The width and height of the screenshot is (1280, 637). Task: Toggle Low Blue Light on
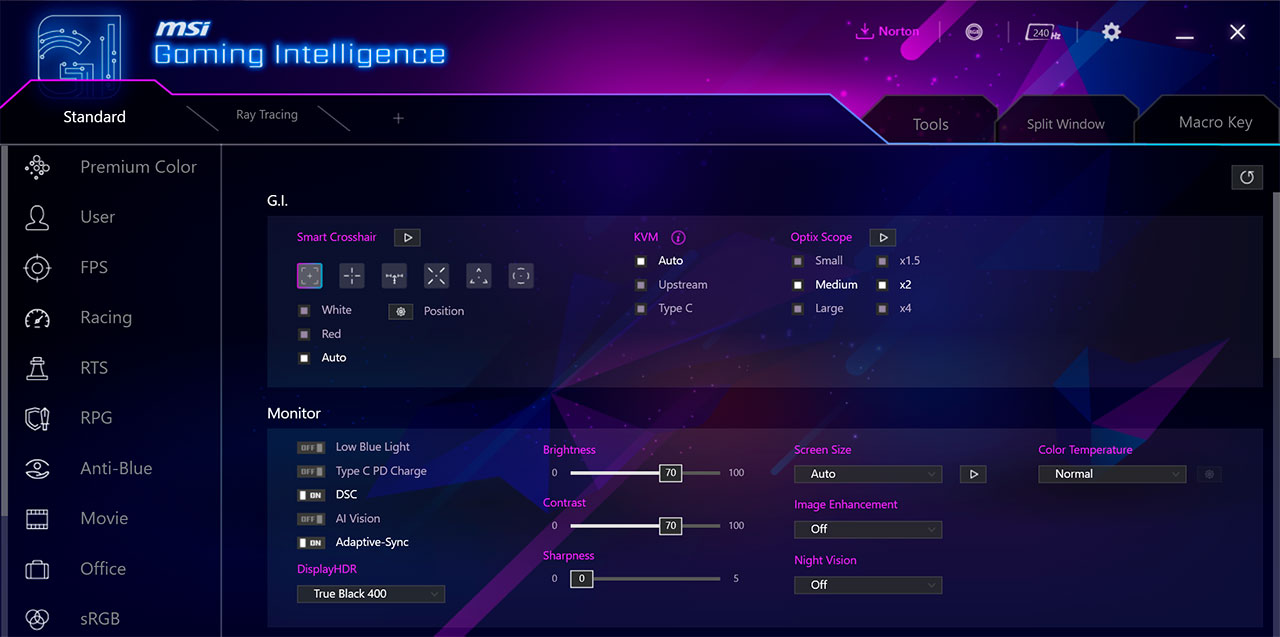311,447
